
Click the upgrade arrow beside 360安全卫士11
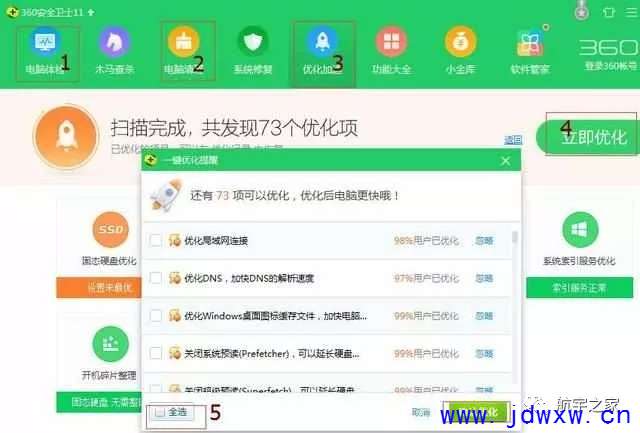click(x=91, y=12)
